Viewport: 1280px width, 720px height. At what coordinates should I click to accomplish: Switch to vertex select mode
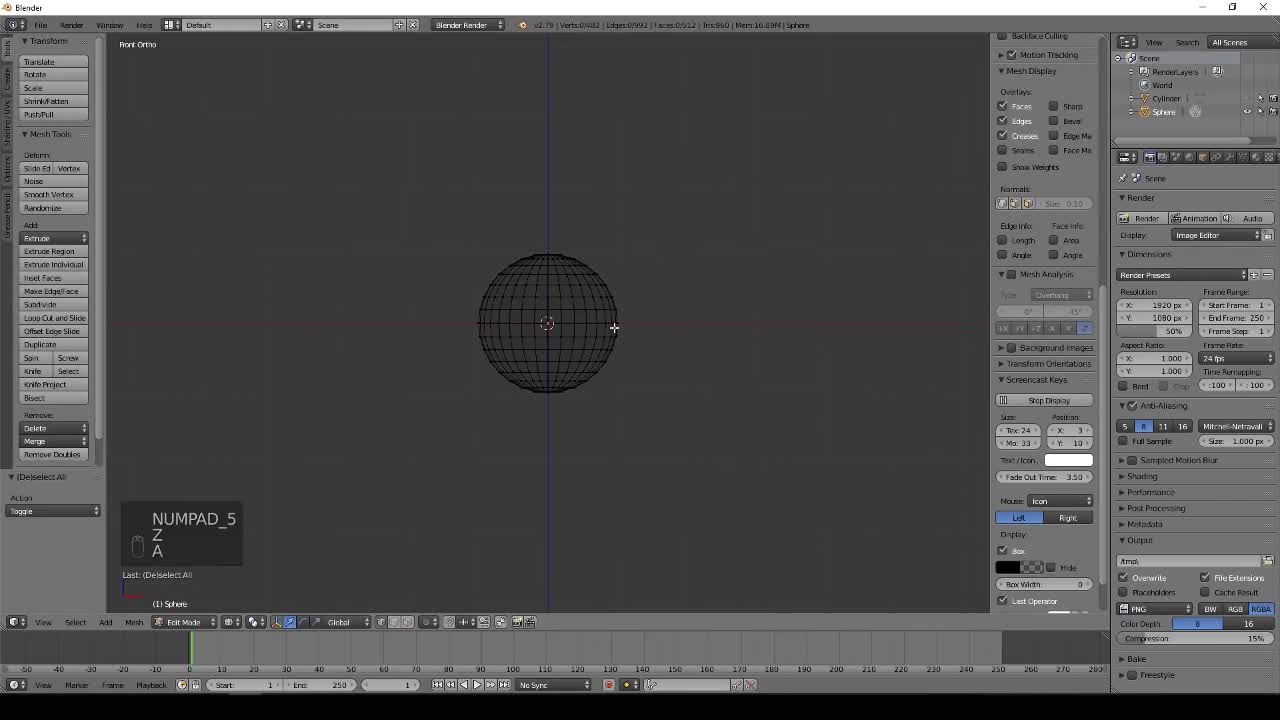(381, 622)
